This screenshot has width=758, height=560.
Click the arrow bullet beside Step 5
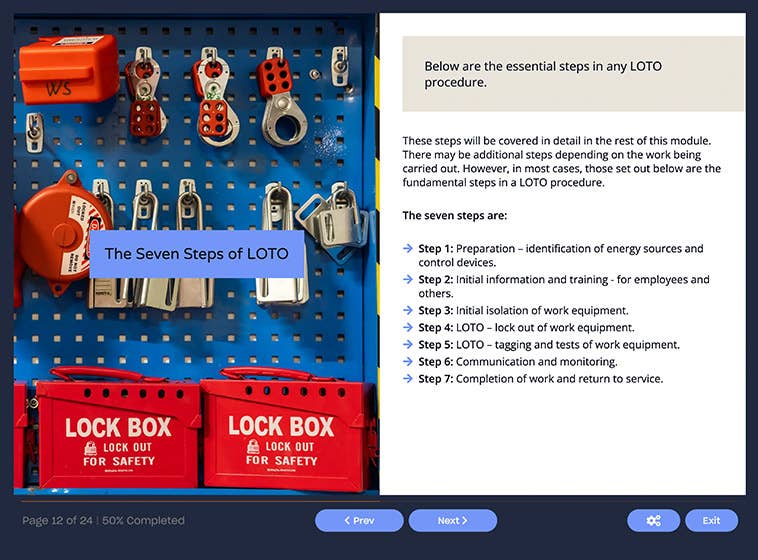coord(408,345)
